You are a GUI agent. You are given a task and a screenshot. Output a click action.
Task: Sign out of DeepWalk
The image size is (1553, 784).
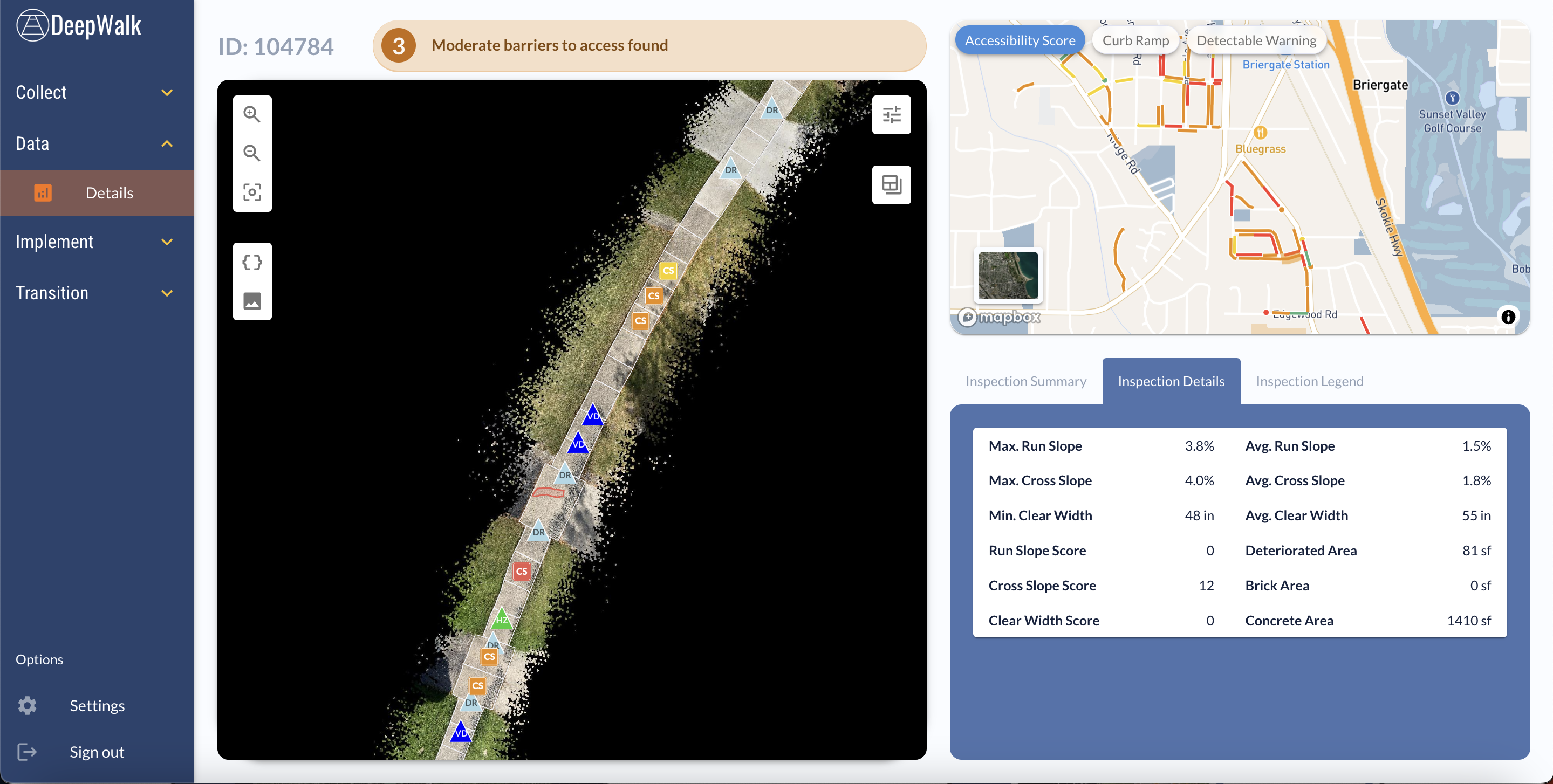[x=97, y=752]
